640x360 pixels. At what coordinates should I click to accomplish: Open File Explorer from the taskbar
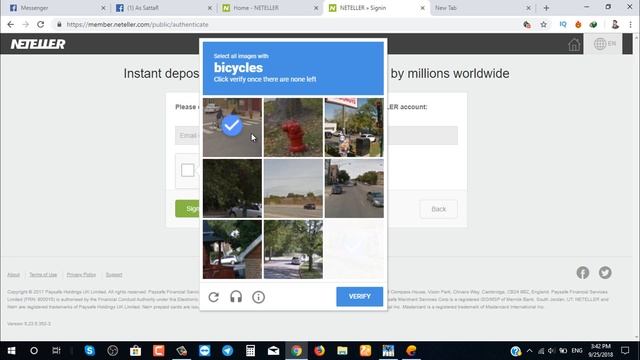pos(342,351)
